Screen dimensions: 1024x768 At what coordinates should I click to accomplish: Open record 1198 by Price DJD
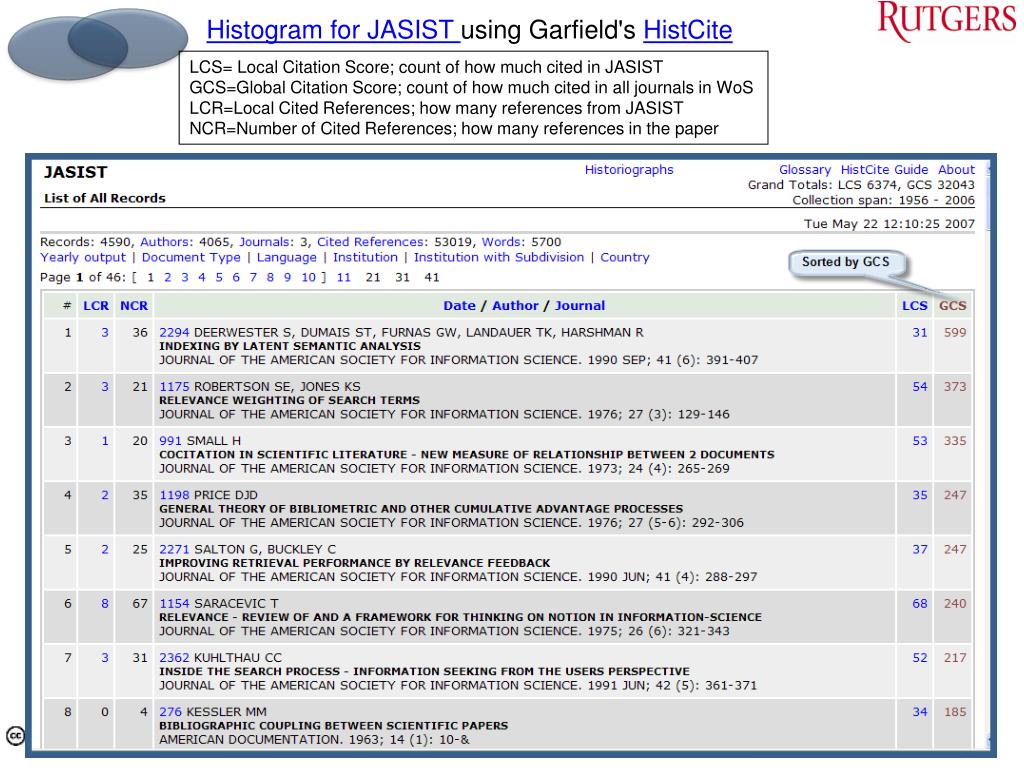[174, 495]
